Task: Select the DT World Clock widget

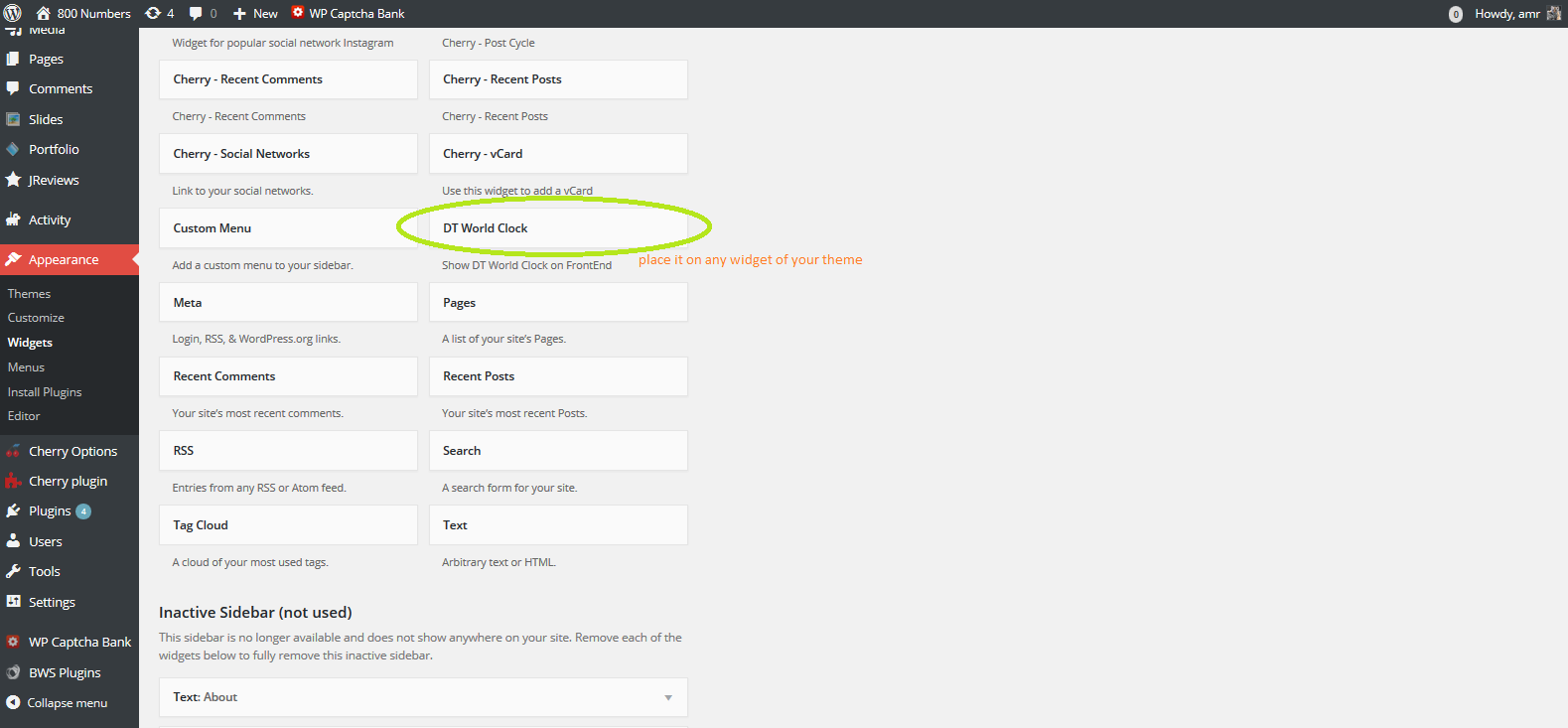Action: (x=558, y=228)
